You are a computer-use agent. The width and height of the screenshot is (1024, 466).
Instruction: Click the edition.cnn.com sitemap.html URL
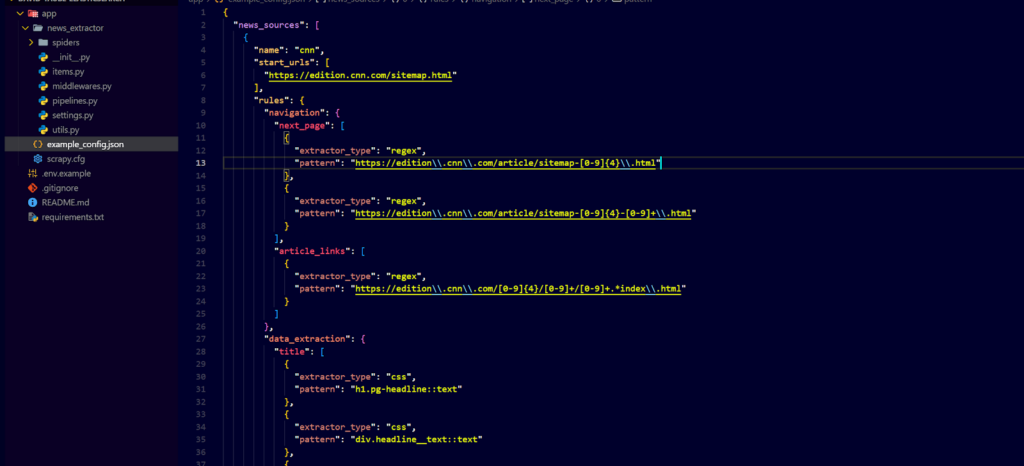tap(360, 75)
